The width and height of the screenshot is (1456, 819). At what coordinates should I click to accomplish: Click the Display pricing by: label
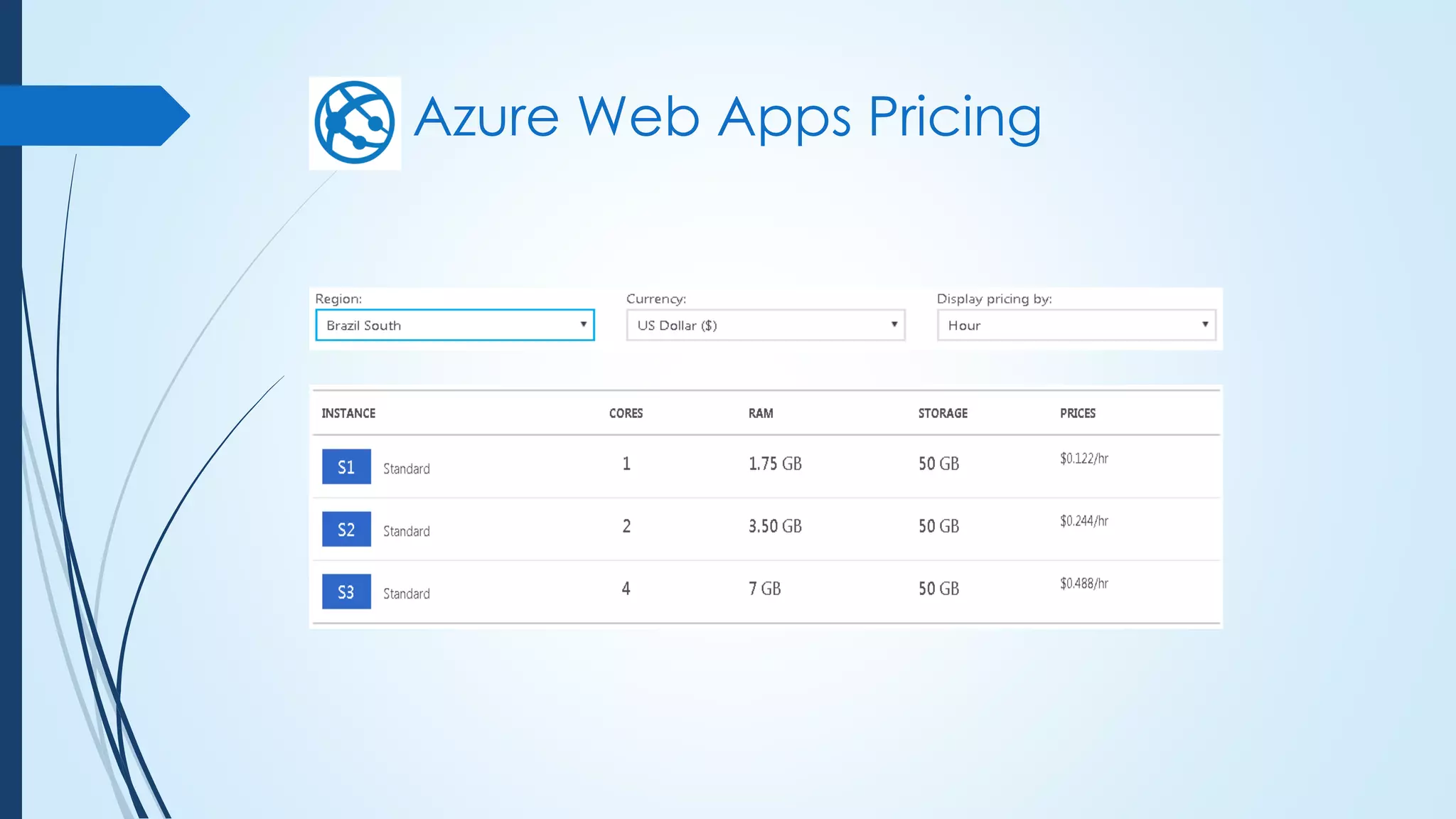[994, 299]
